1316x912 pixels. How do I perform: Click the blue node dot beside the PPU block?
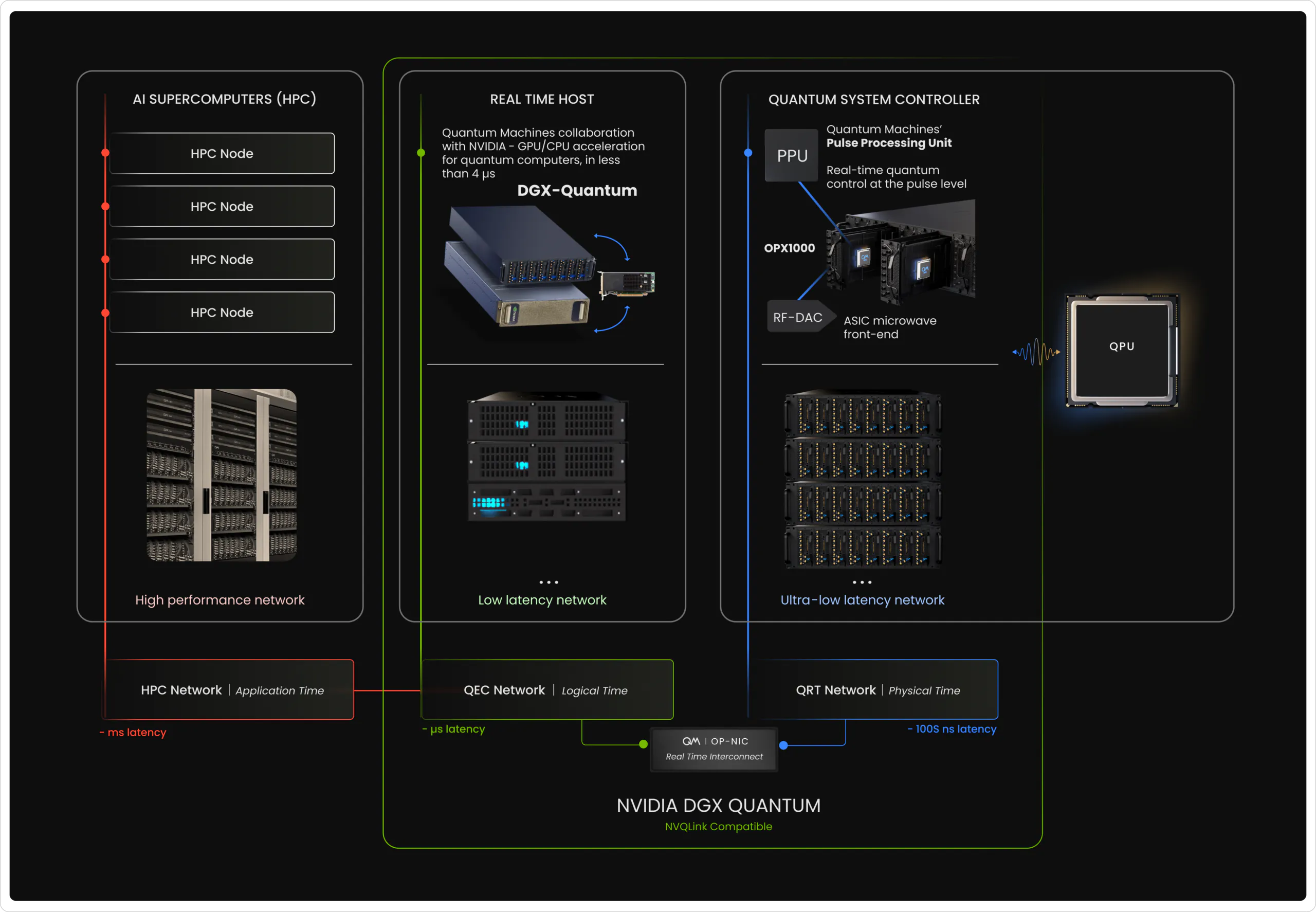click(748, 153)
